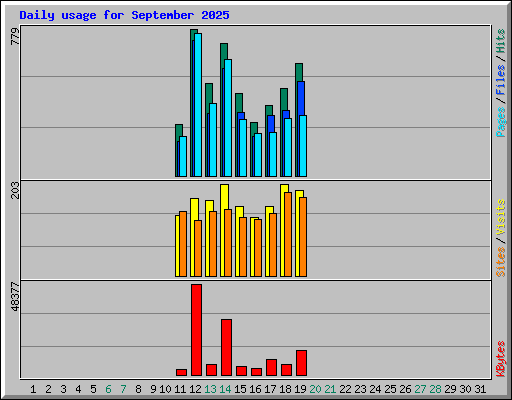Select the green Hits bar top for day 19
This screenshot has width=512, height=400.
pos(299,72)
